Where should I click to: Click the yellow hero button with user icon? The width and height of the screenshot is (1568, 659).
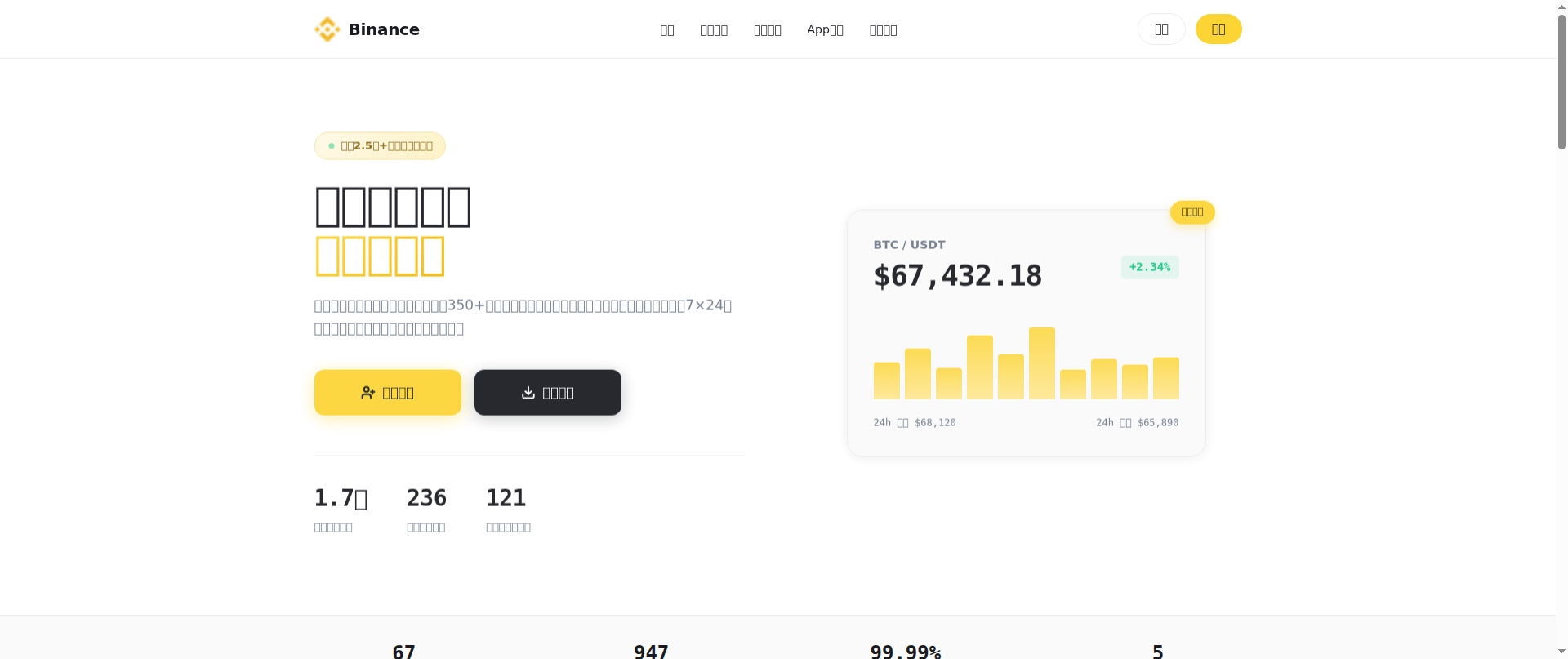(x=388, y=393)
